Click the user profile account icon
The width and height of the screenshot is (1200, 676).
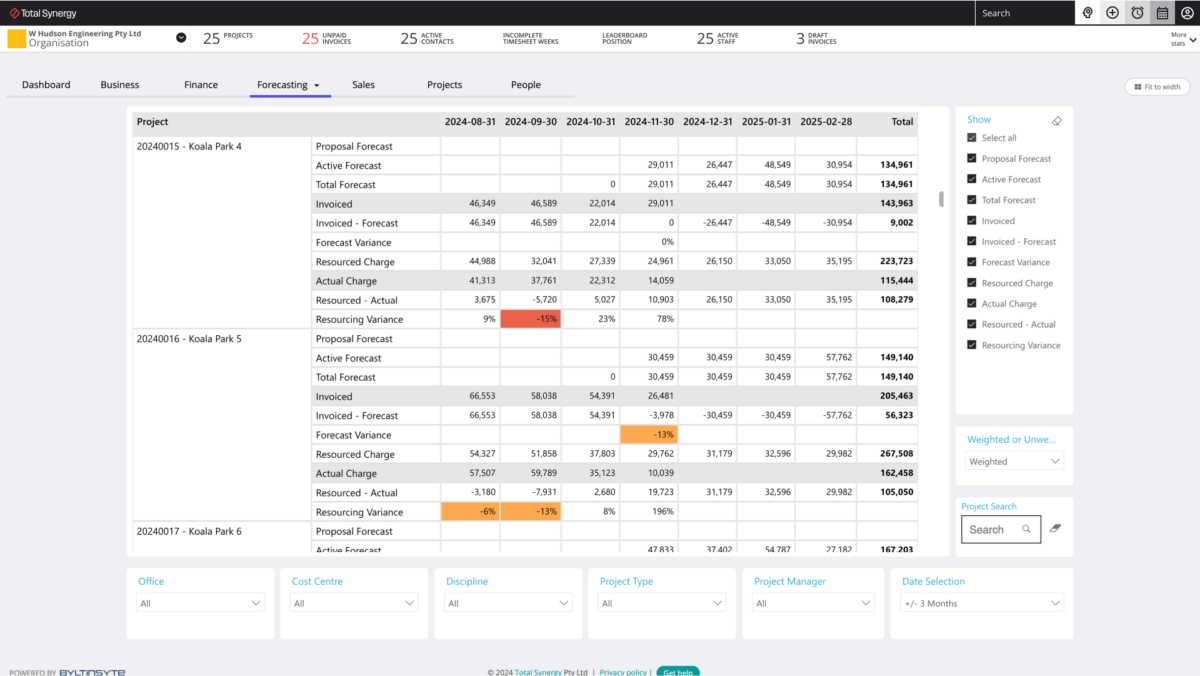pos(1186,13)
